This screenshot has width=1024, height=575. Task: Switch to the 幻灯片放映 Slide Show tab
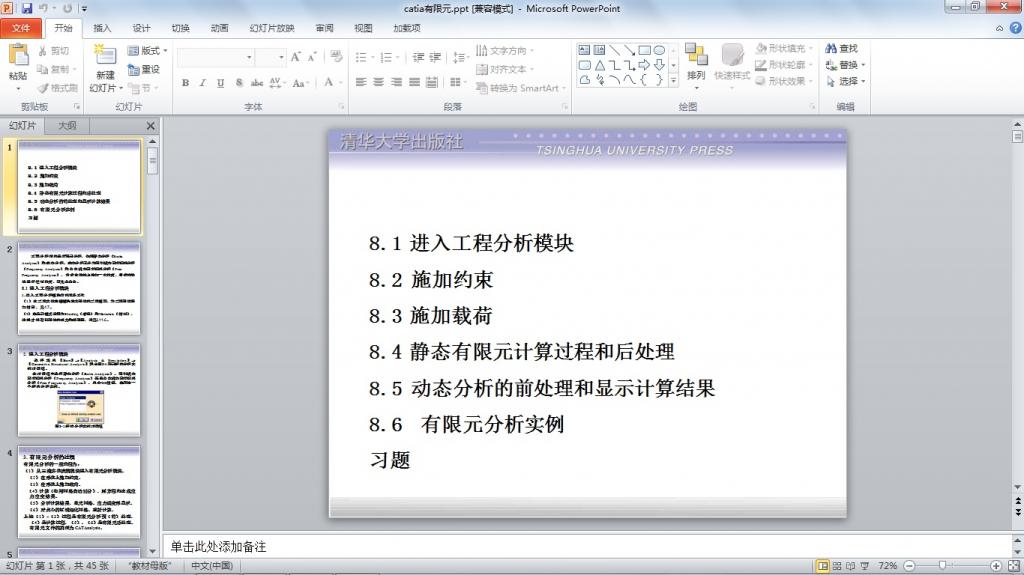click(x=272, y=28)
